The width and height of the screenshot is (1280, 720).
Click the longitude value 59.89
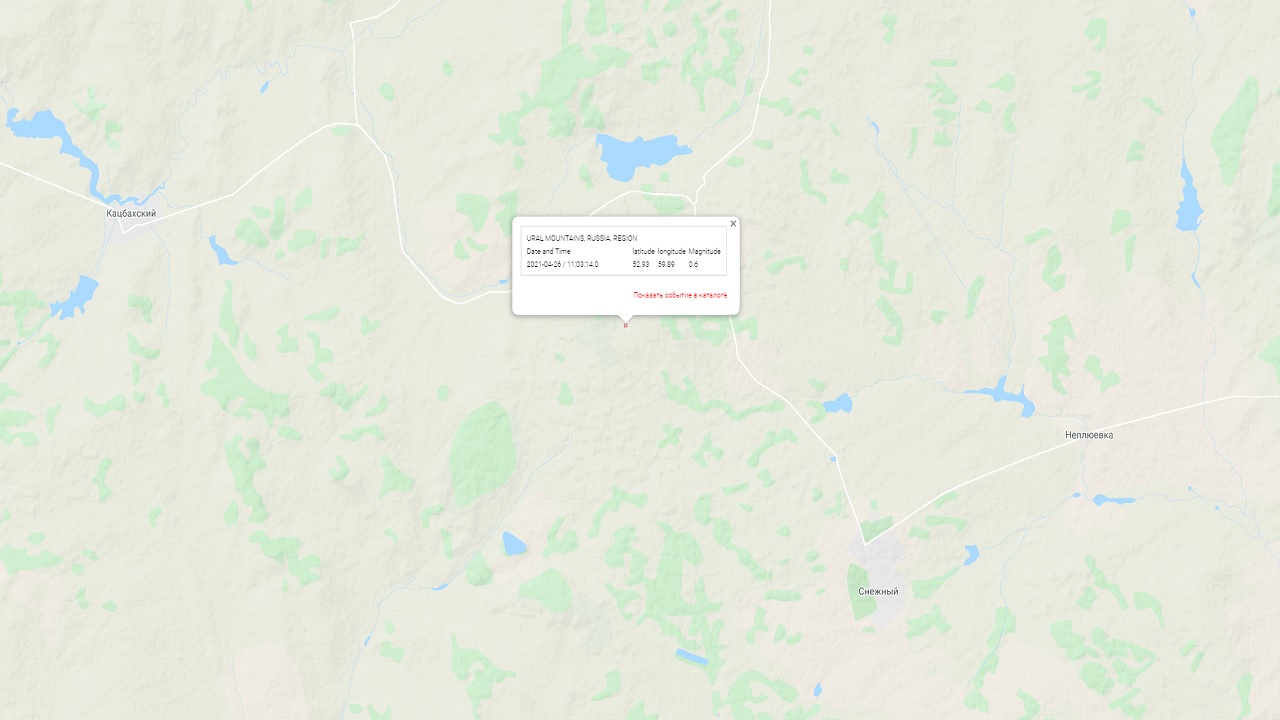pyautogui.click(x=666, y=264)
